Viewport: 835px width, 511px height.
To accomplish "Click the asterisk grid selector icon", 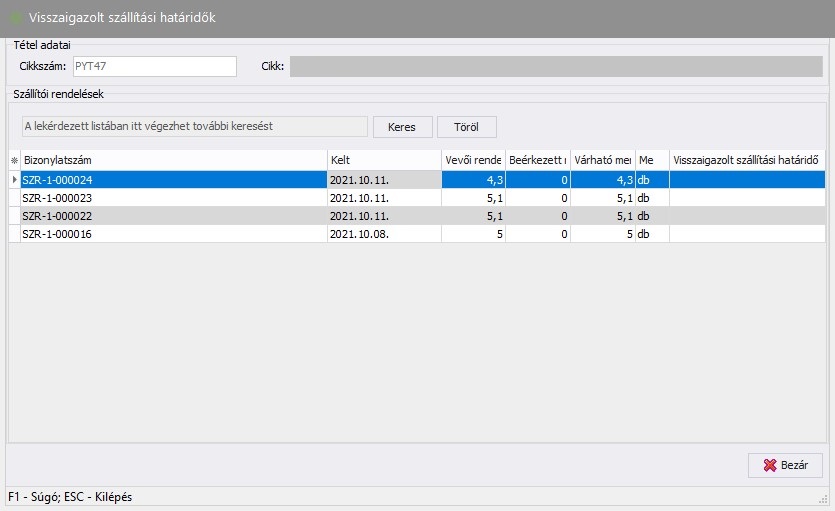I will 14,160.
